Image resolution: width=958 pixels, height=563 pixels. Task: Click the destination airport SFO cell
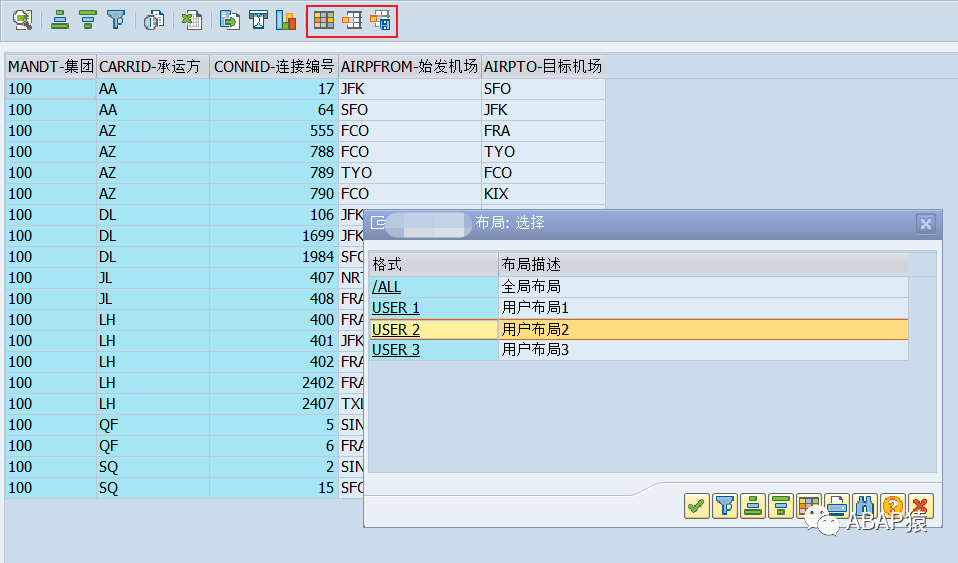[x=543, y=89]
